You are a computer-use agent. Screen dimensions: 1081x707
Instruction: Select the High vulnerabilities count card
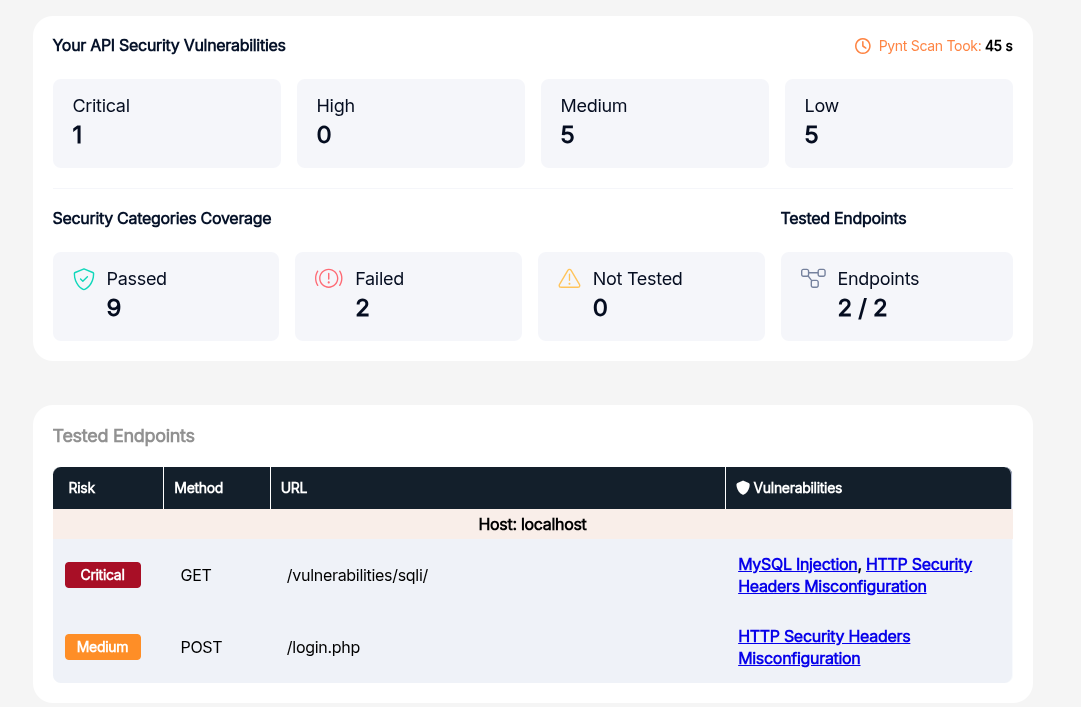[x=411, y=123]
